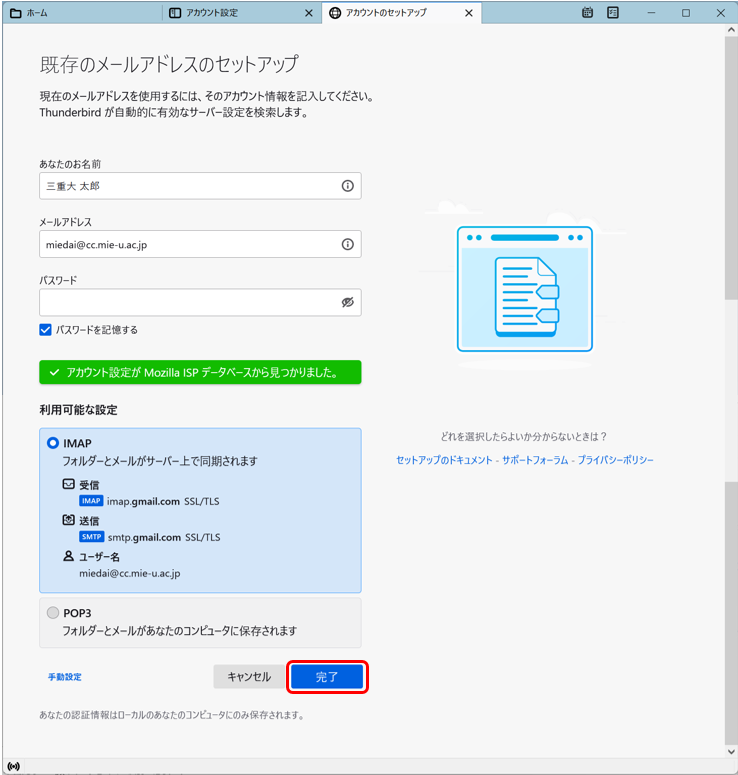The image size is (738, 775).
Task: Click the username miedai@cc.mie-u.ac.jp under ユーザー名
Action: pos(130,573)
